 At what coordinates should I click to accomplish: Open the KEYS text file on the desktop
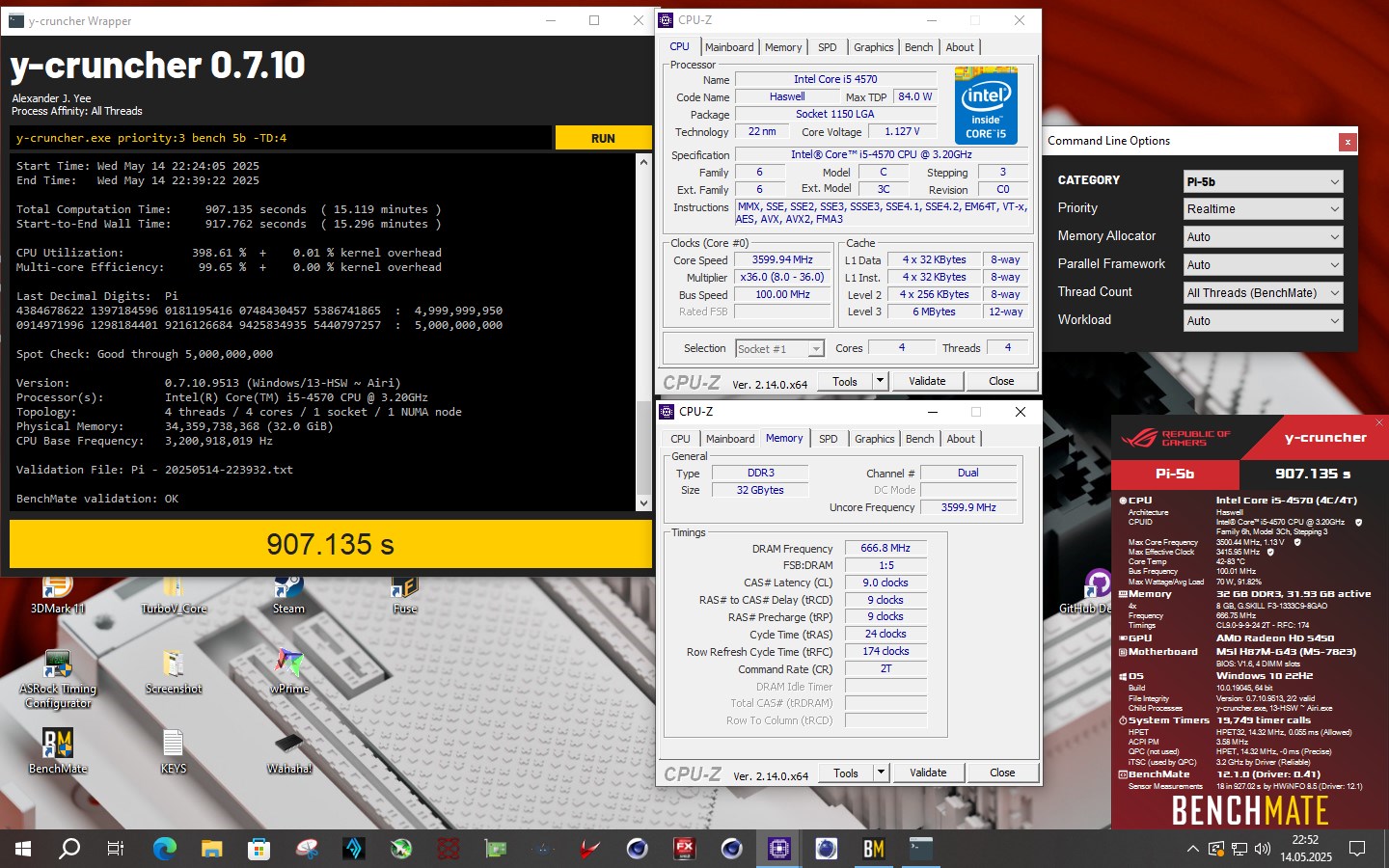(174, 752)
